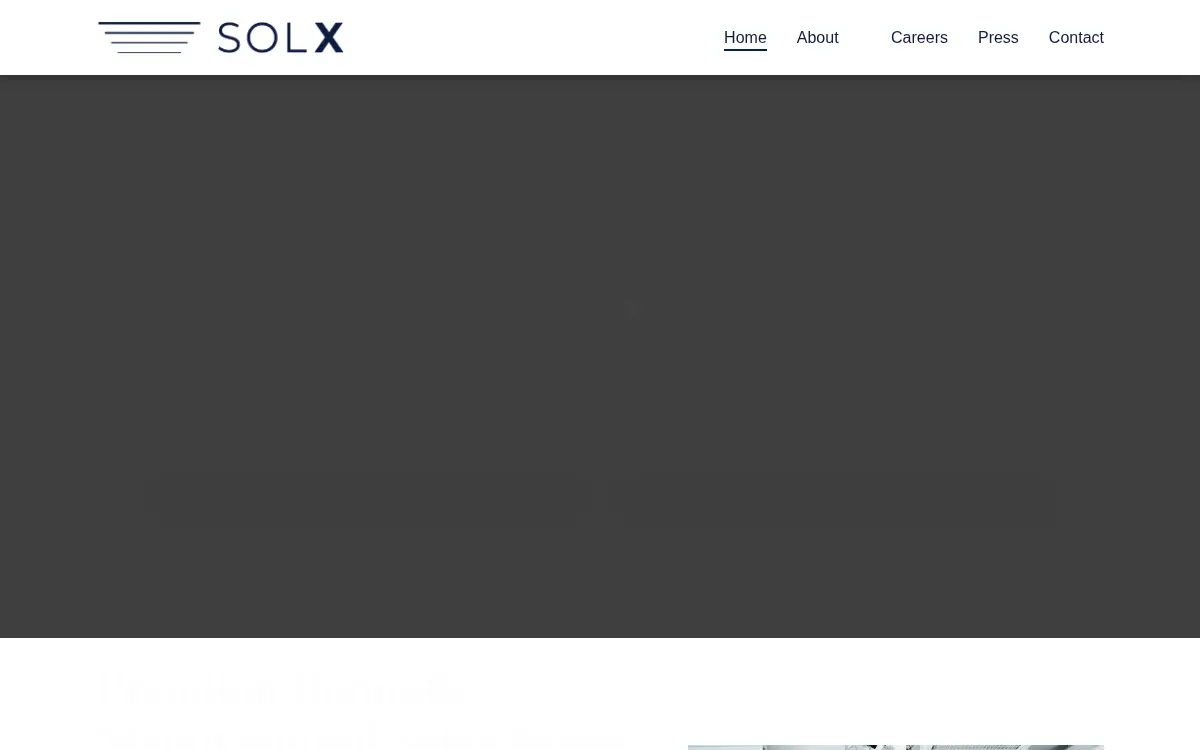
Task: Go to the Careers page
Action: point(919,37)
